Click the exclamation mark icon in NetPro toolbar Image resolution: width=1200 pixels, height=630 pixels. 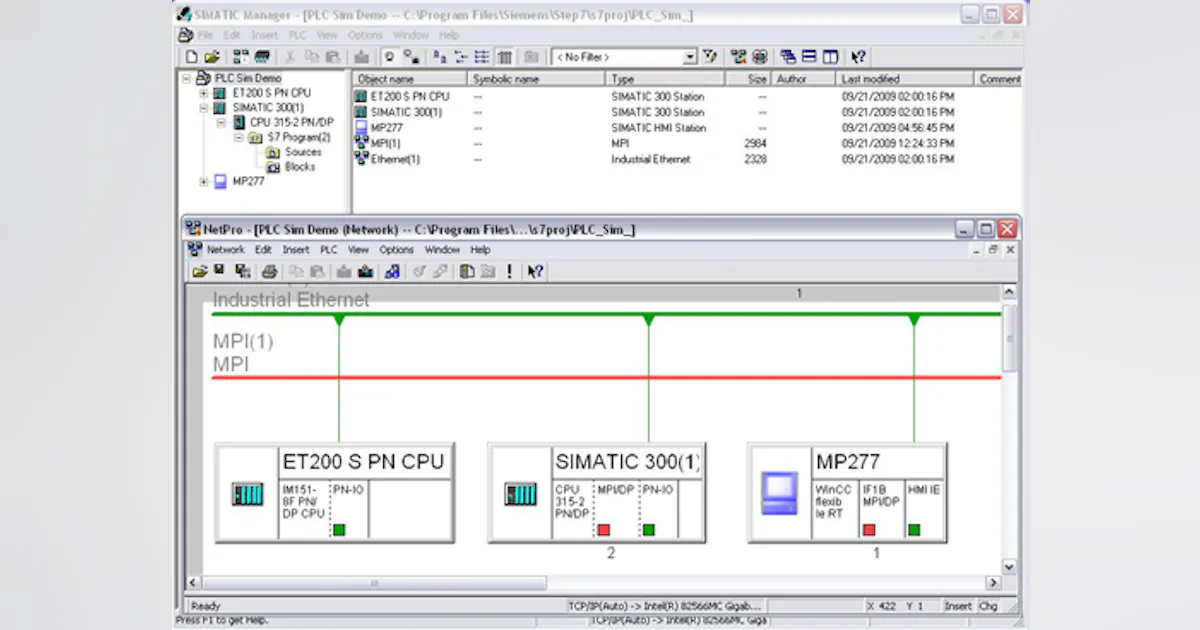509,271
